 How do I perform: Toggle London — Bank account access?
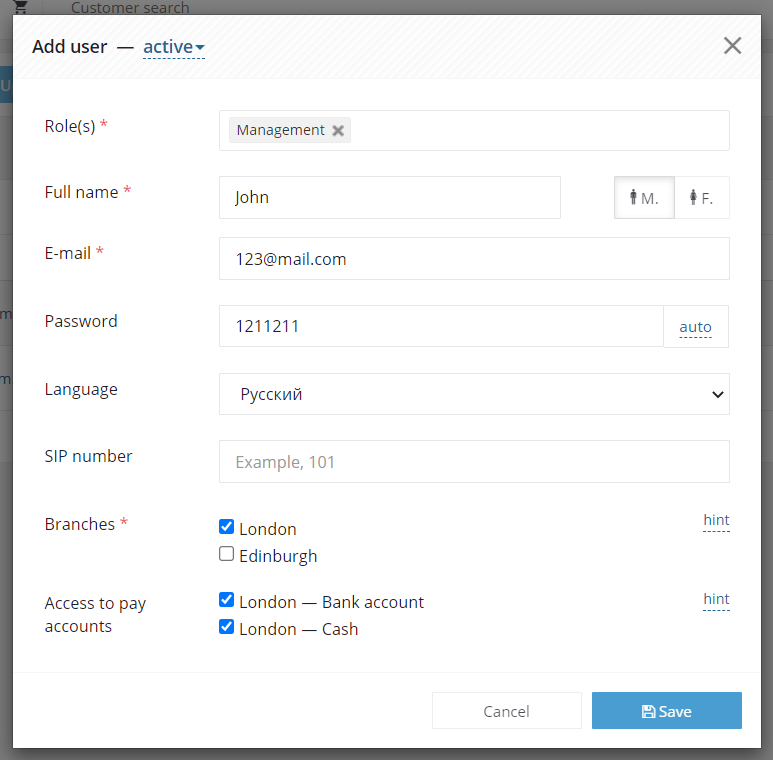(226, 599)
